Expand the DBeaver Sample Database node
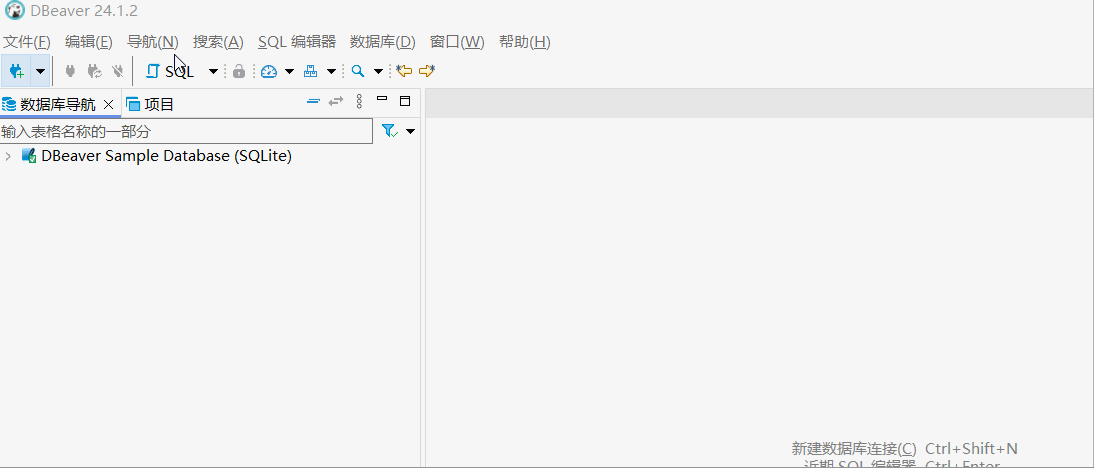Viewport: 1094px width, 468px height. [8, 156]
